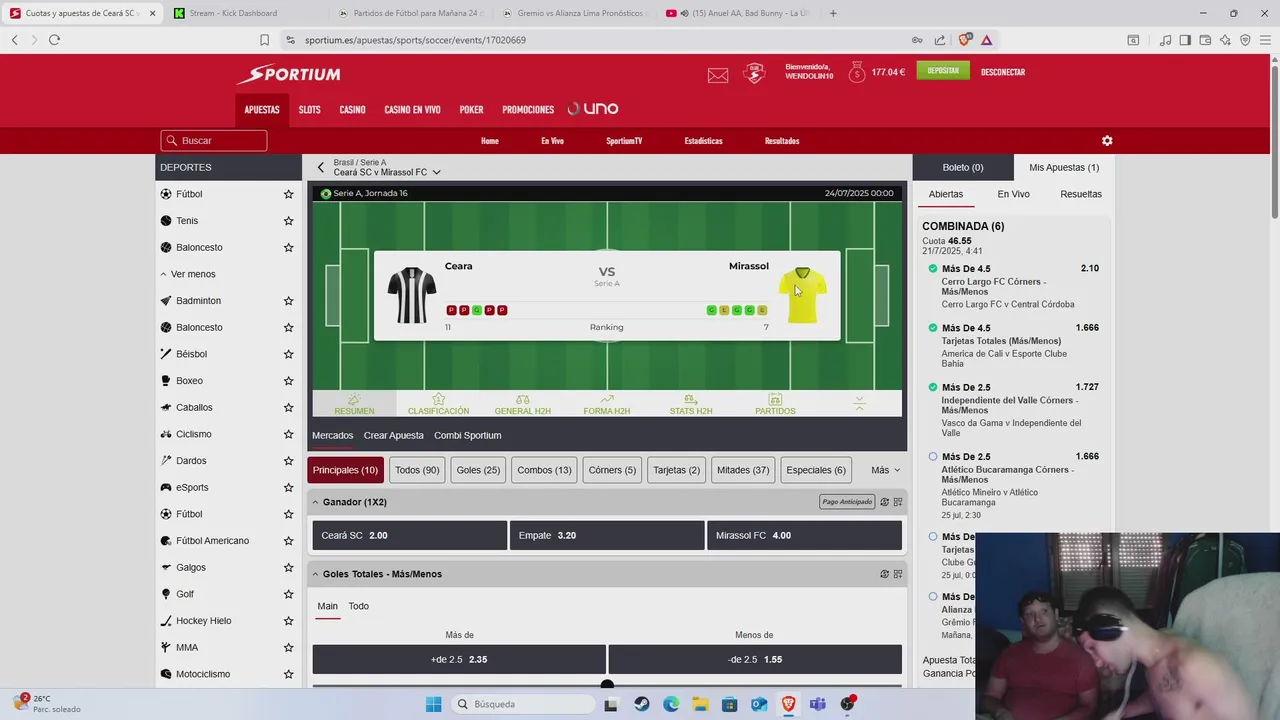Screen dimensions: 1280x720
Task: Open the Clasificación icon tab
Action: click(438, 404)
